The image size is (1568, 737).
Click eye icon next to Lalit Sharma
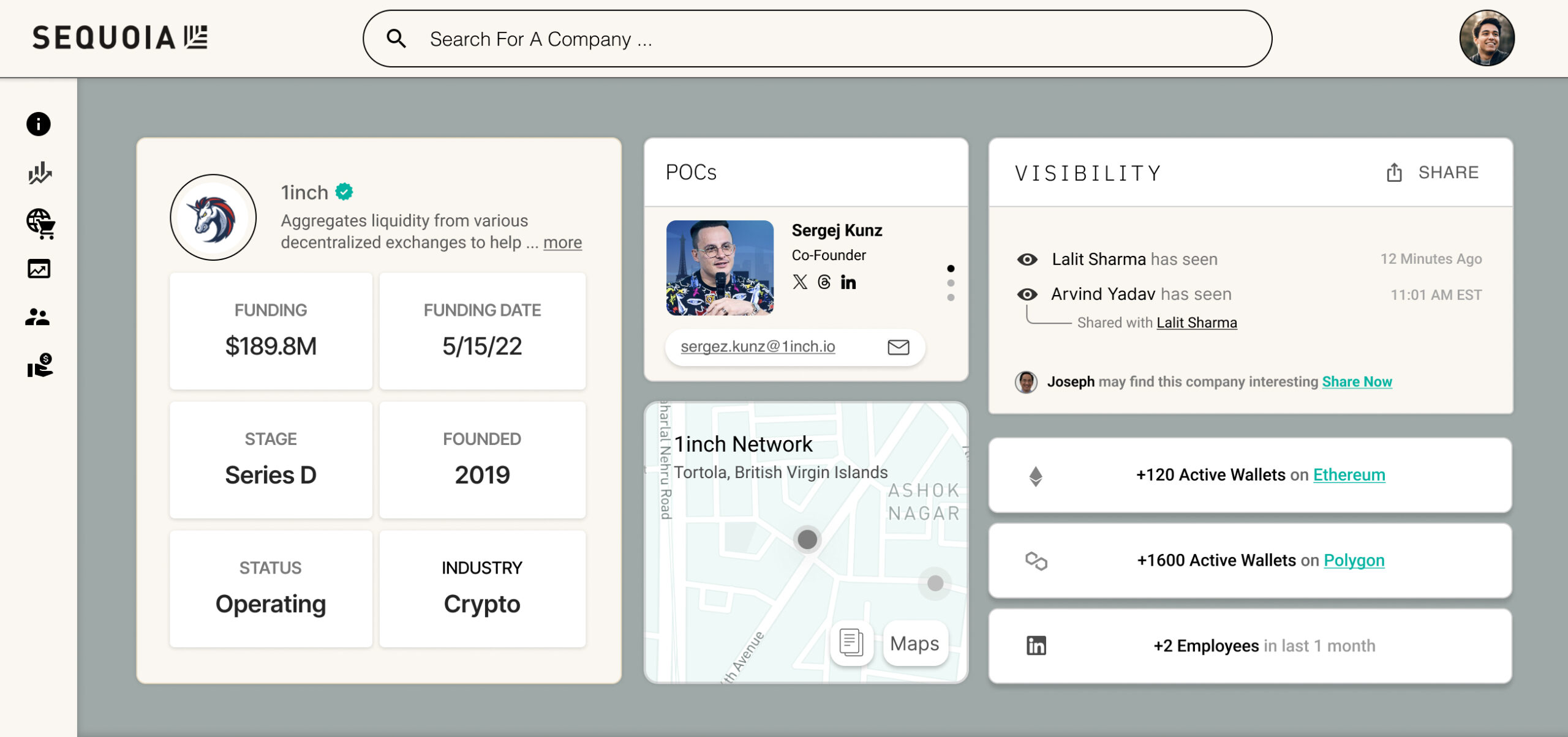[1027, 260]
